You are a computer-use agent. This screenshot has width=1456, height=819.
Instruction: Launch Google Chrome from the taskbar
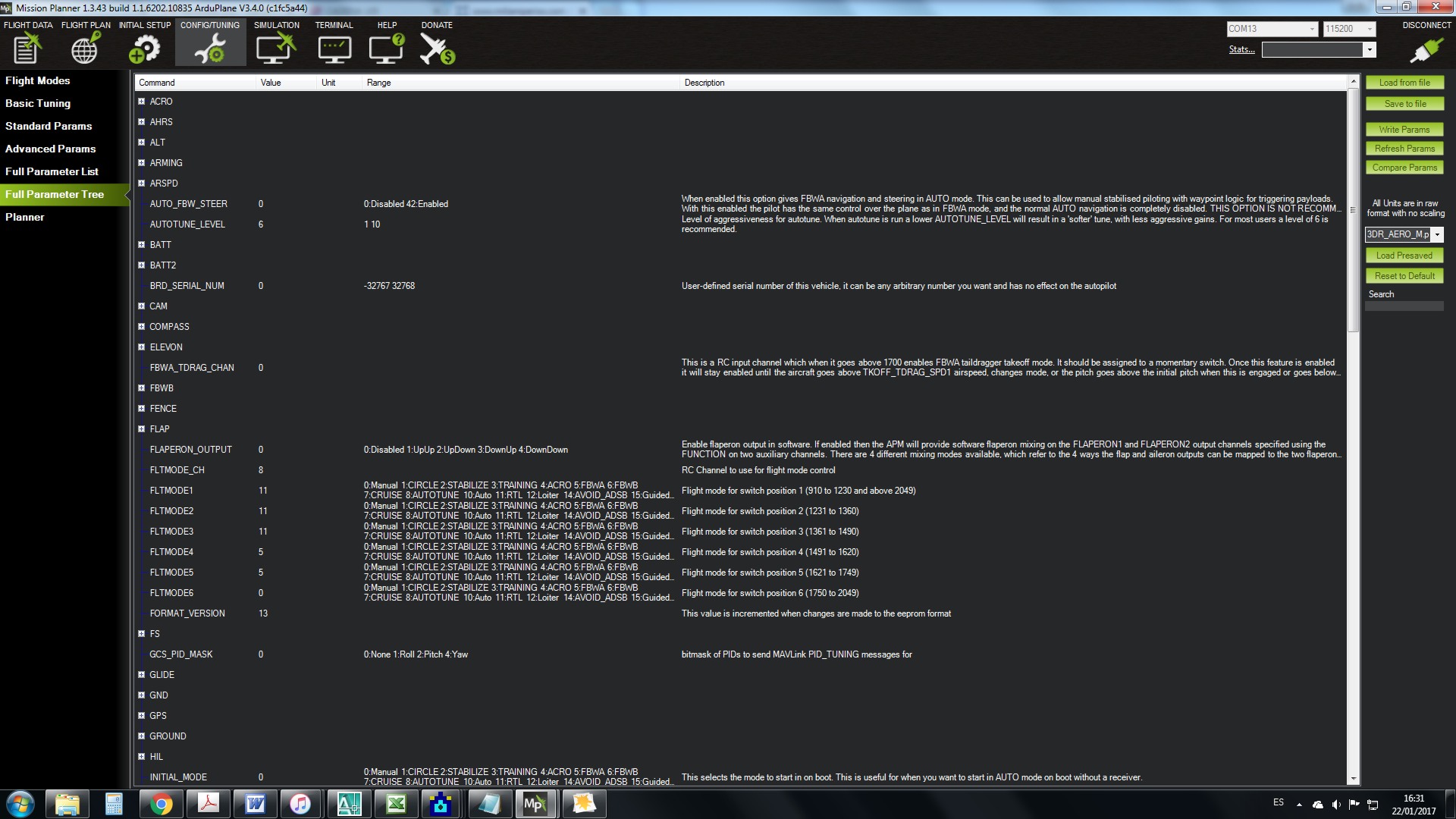pyautogui.click(x=161, y=804)
